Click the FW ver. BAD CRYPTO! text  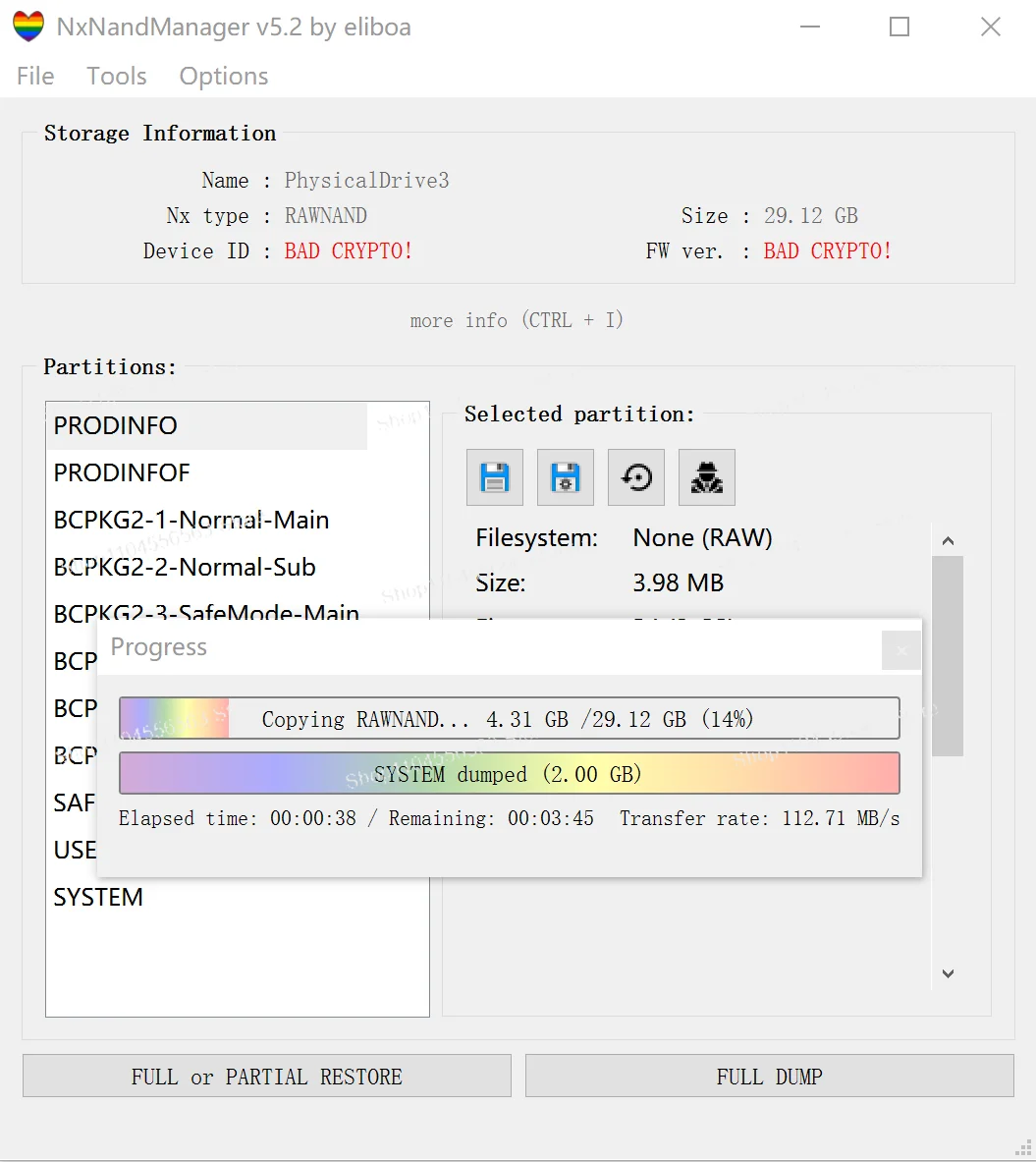(828, 251)
